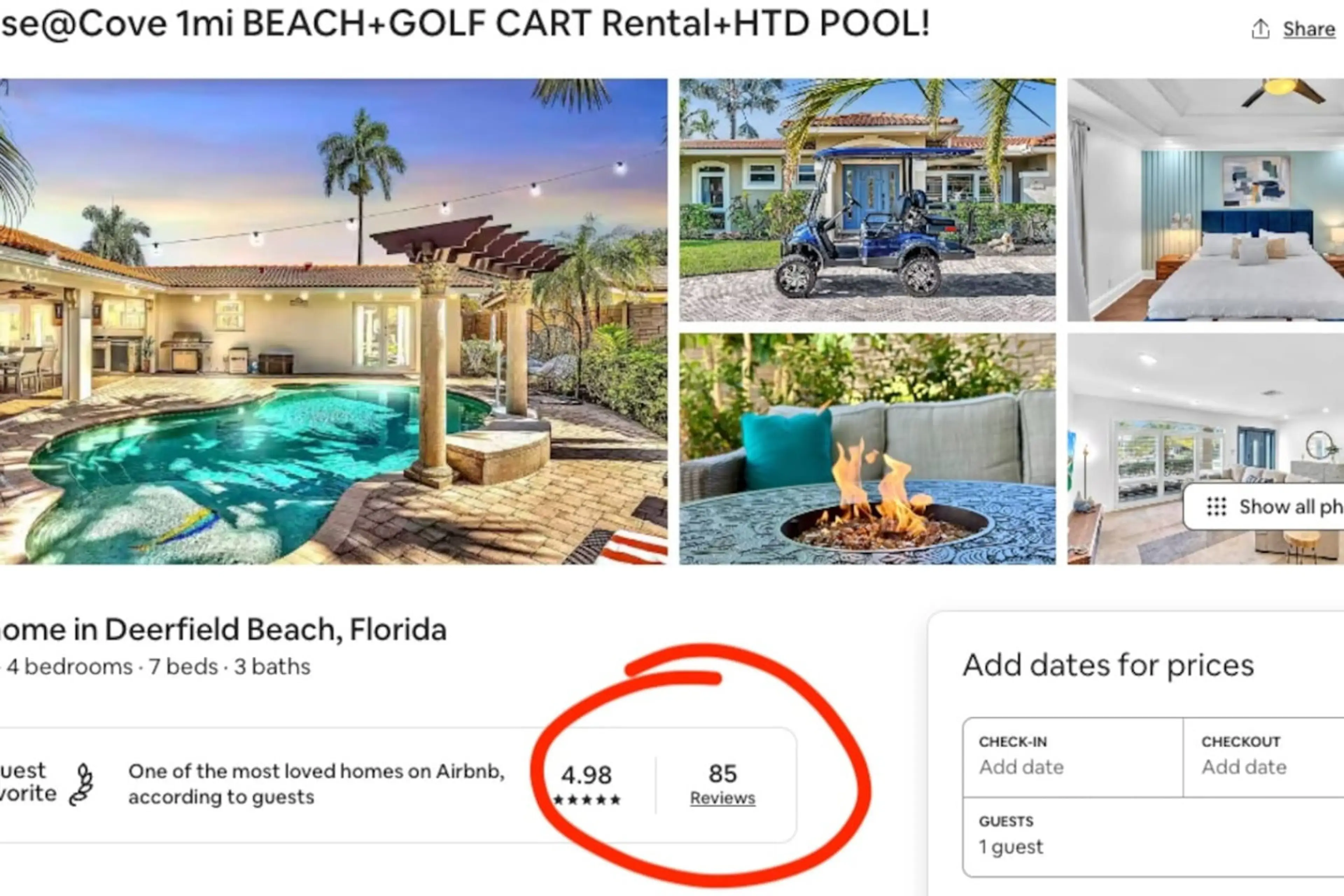
Task: Click the listing title heading
Action: (x=464, y=24)
